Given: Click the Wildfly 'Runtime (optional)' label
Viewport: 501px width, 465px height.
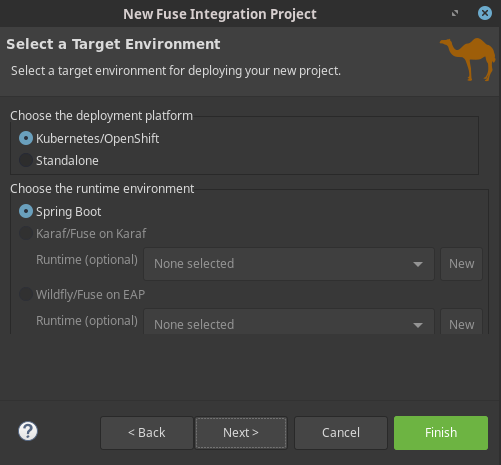Looking at the screenshot, I should (87, 321).
